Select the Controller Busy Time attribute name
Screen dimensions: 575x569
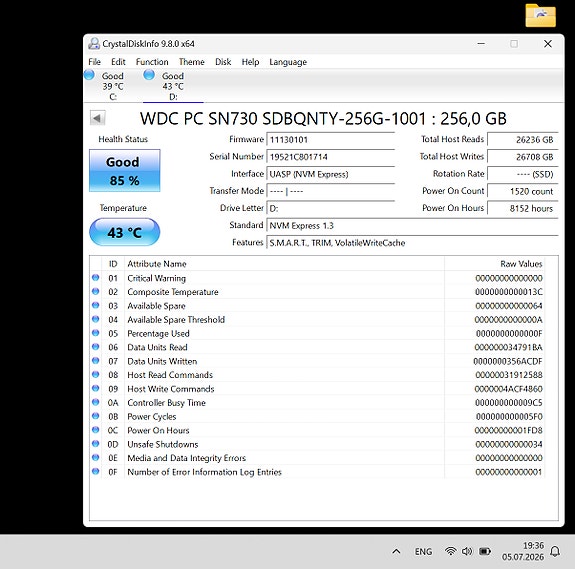[x=166, y=403]
